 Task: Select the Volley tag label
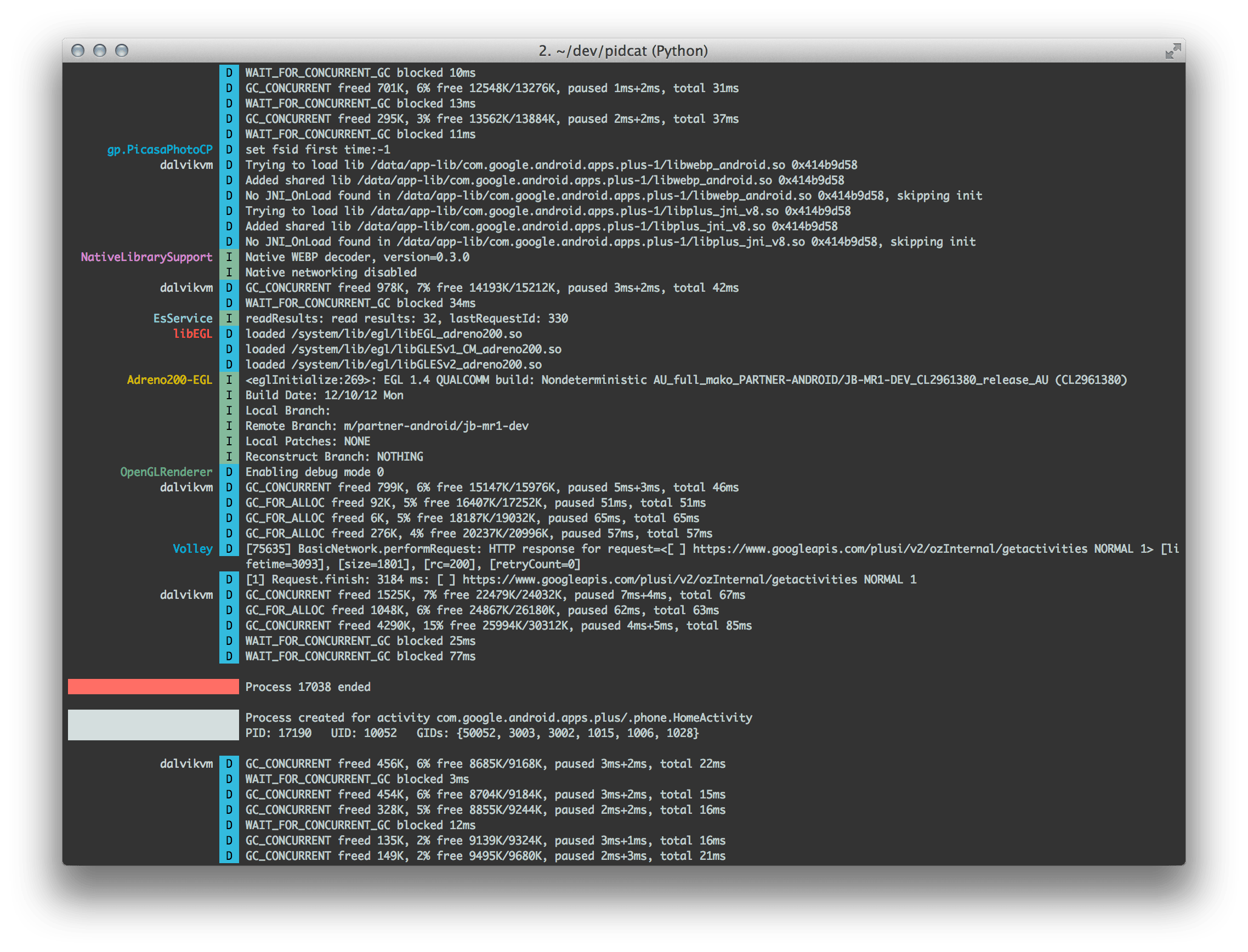click(193, 548)
